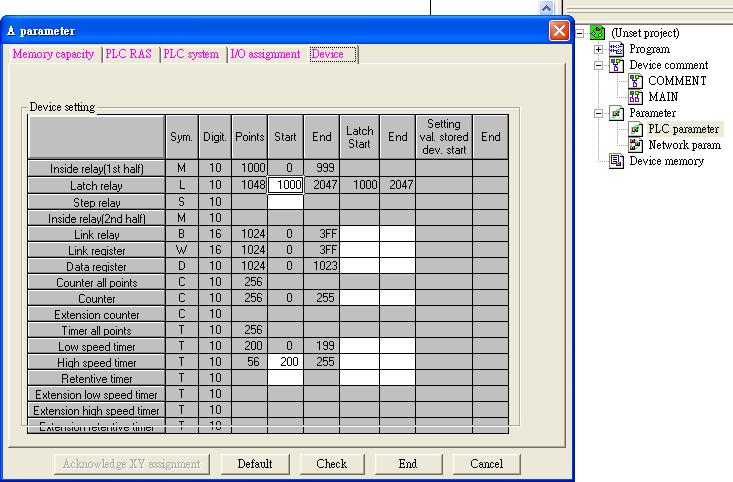Click the Cancel button
The height and width of the screenshot is (482, 733).
coord(486,464)
